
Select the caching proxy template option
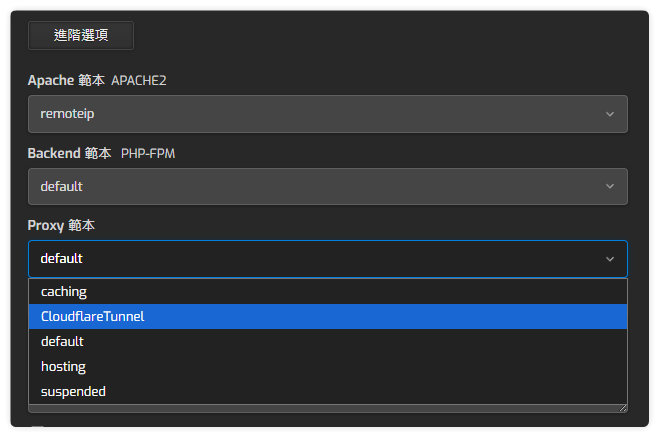[x=64, y=292]
